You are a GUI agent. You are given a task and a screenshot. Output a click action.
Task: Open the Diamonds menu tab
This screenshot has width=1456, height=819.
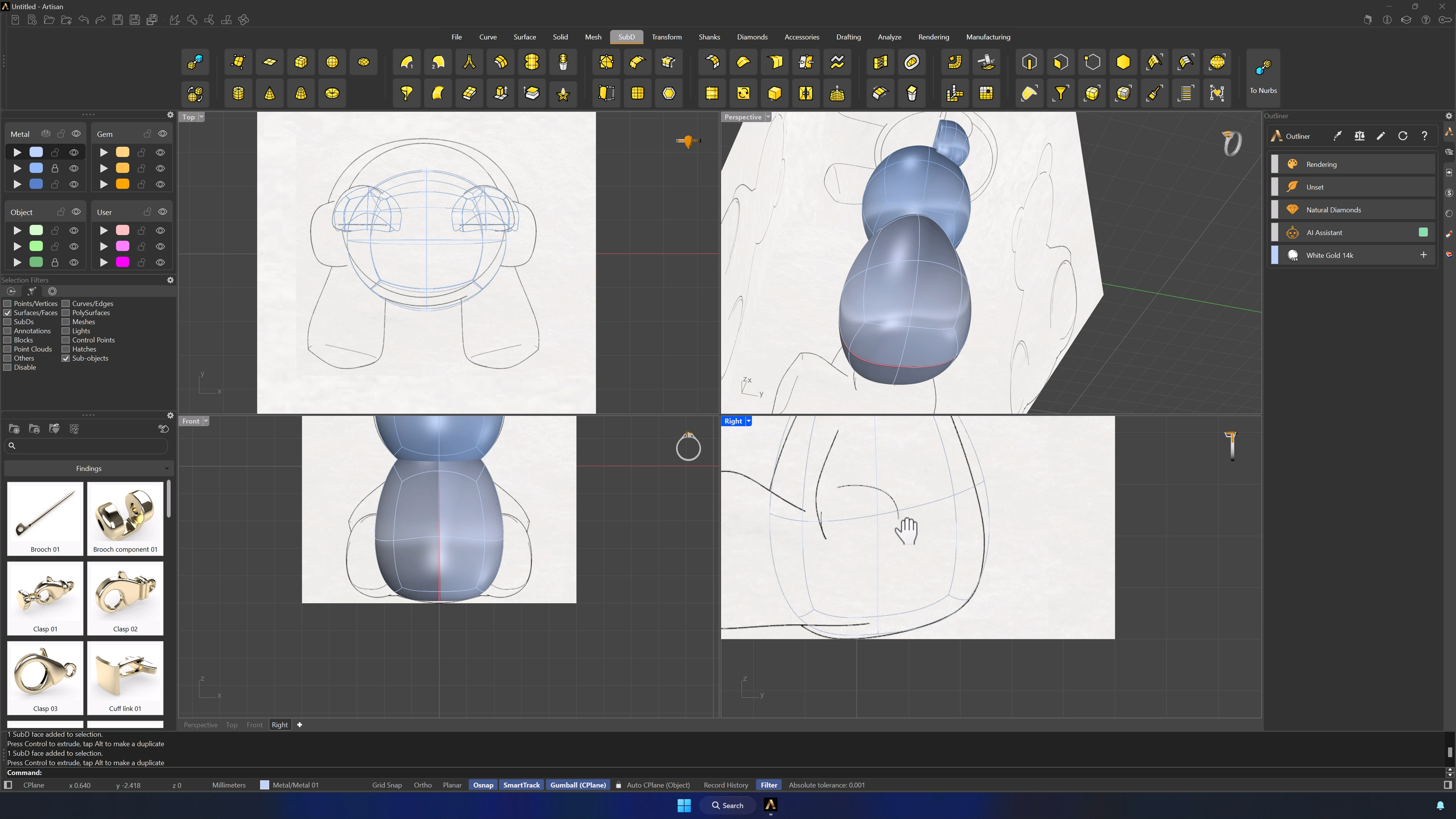(752, 37)
